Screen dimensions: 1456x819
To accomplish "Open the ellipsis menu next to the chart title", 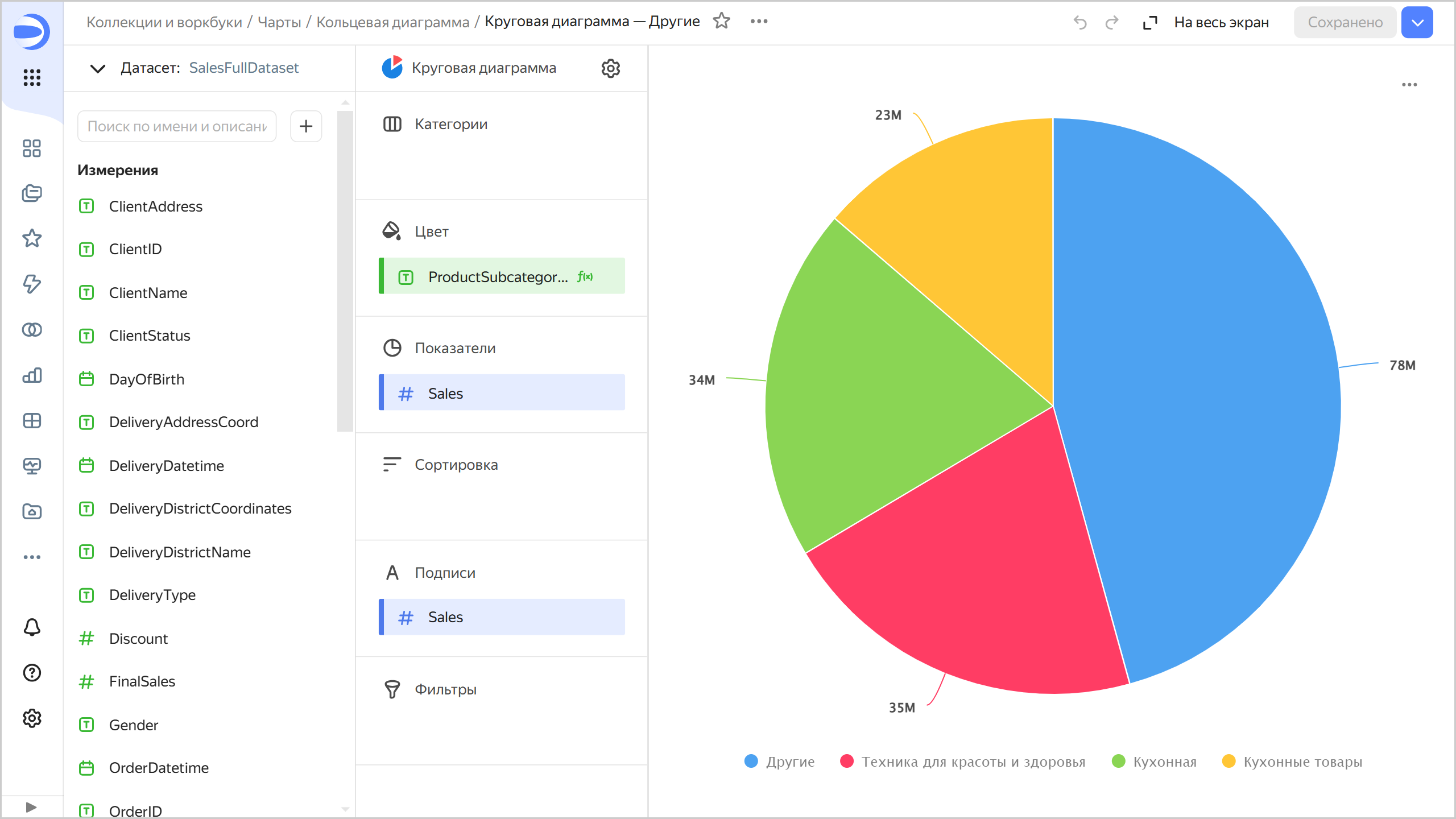I will (759, 21).
